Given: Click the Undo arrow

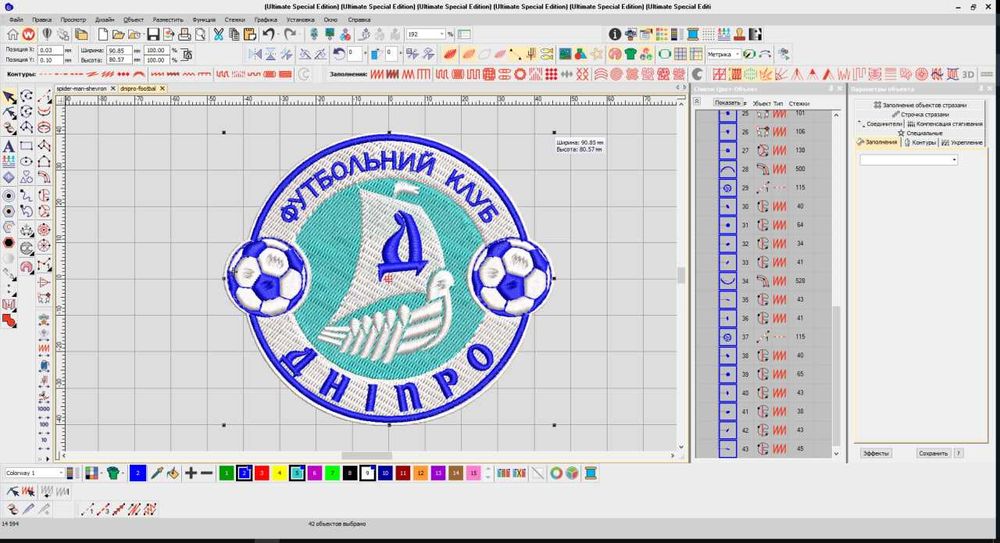Looking at the screenshot, I should (x=269, y=34).
